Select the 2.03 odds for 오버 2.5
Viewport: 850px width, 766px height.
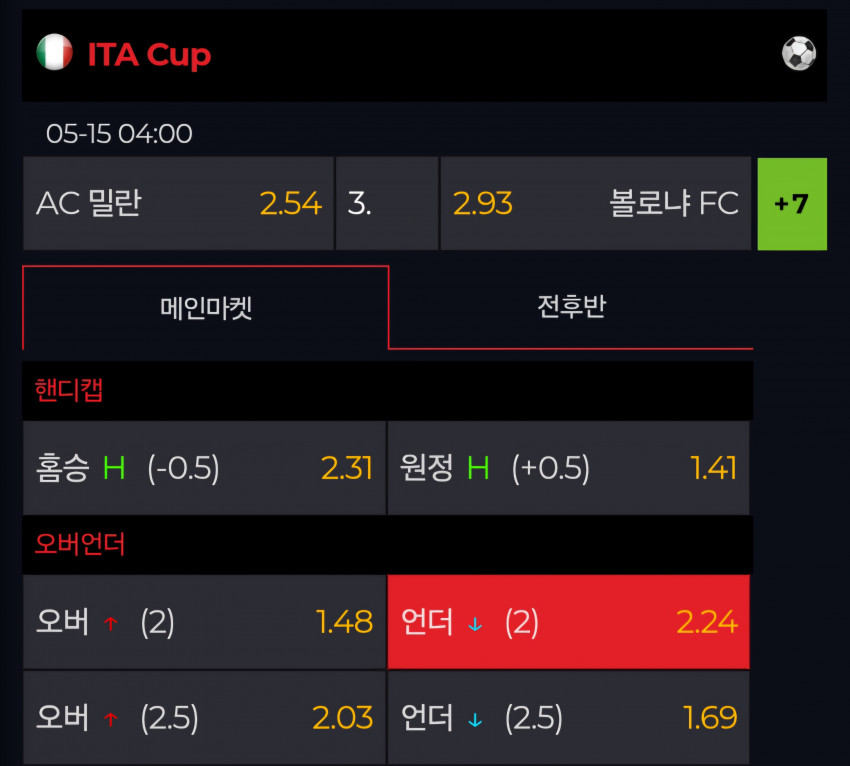[204, 718]
